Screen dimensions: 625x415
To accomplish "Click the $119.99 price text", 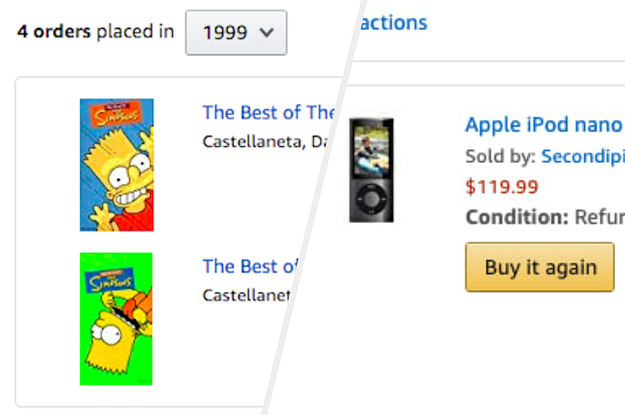I will [502, 186].
